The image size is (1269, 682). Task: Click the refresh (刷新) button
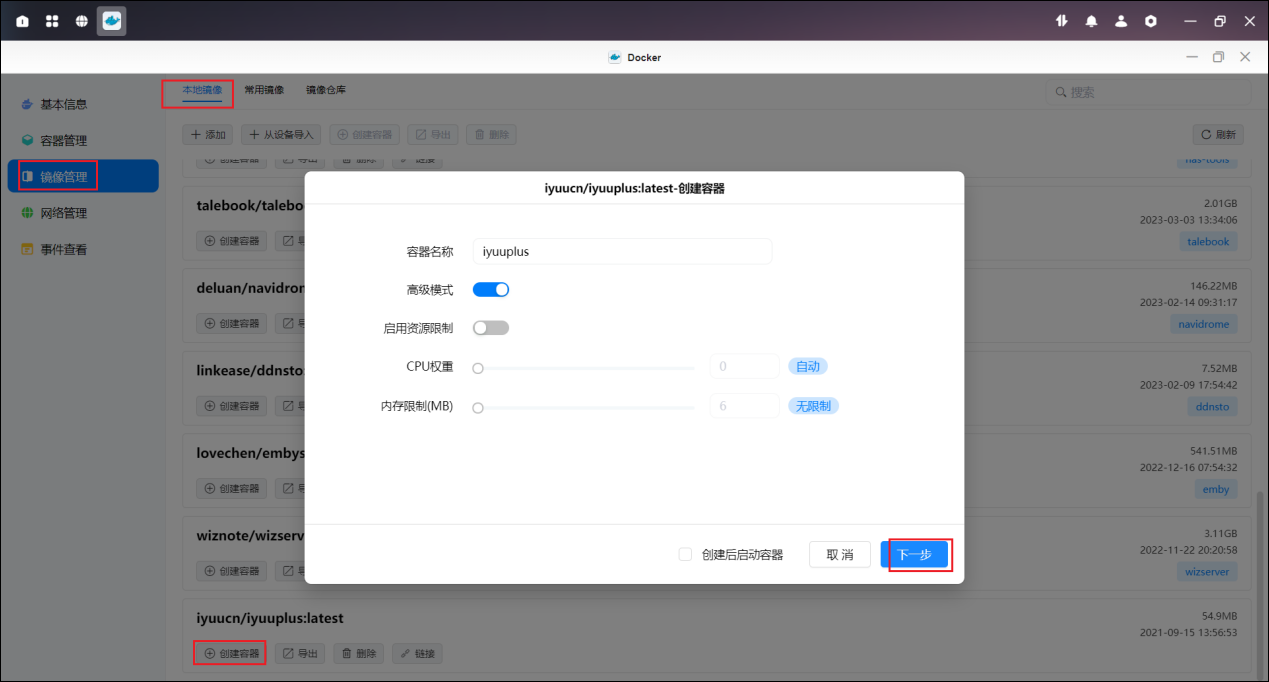coord(1217,135)
